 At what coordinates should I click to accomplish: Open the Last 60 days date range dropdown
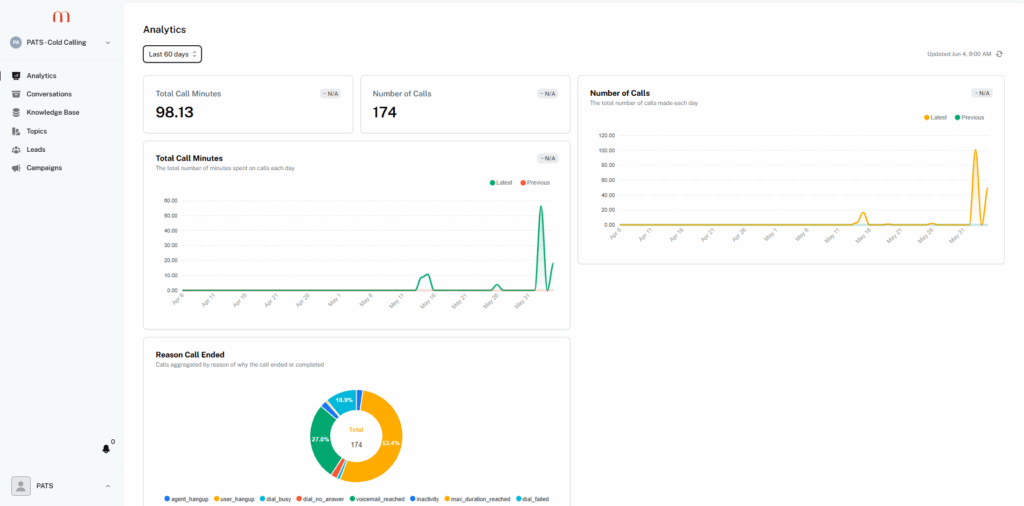click(x=172, y=54)
